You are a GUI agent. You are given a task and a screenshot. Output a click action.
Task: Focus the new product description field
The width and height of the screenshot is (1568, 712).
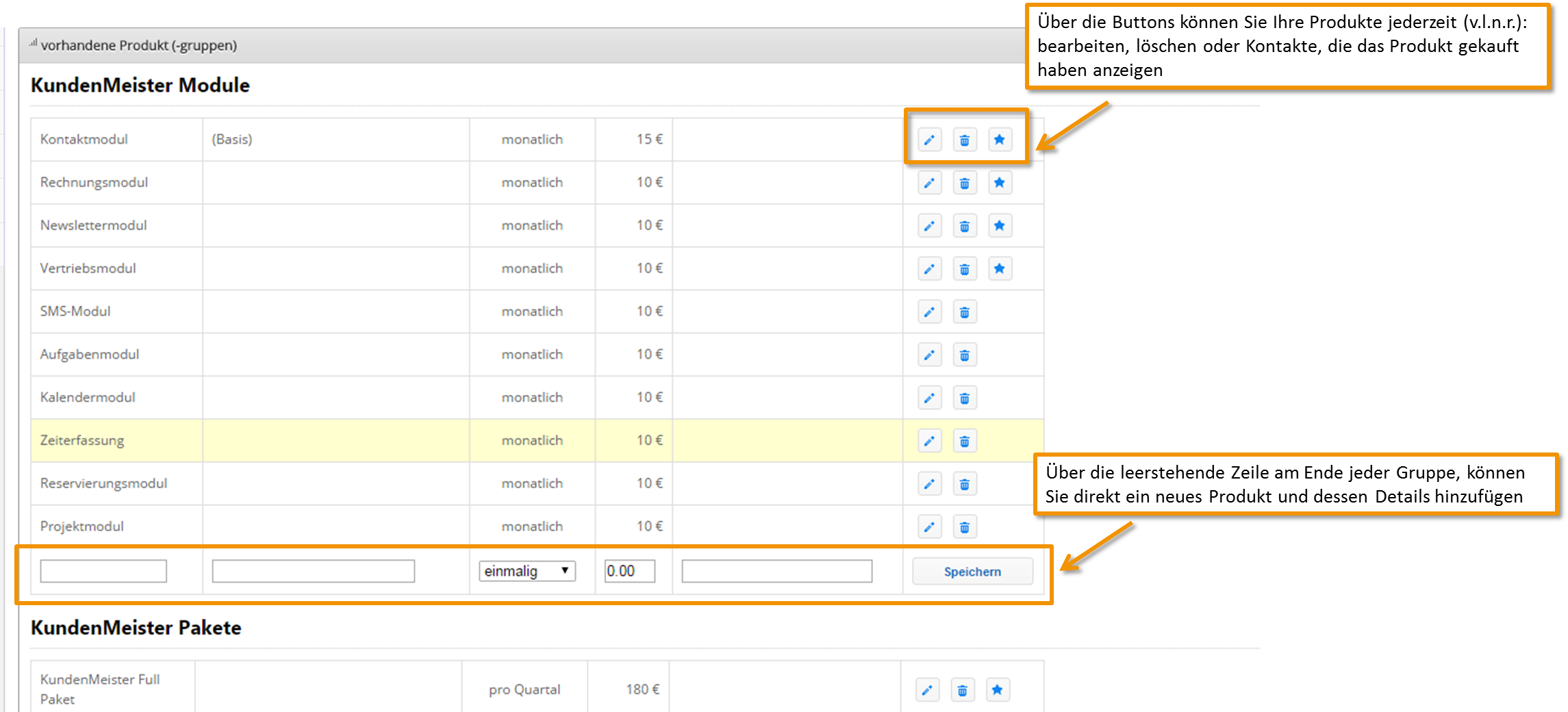313,571
